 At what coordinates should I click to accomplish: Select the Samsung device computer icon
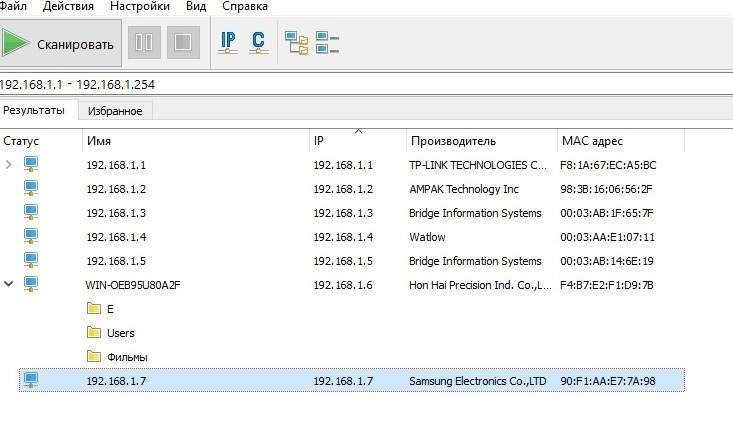point(30,380)
